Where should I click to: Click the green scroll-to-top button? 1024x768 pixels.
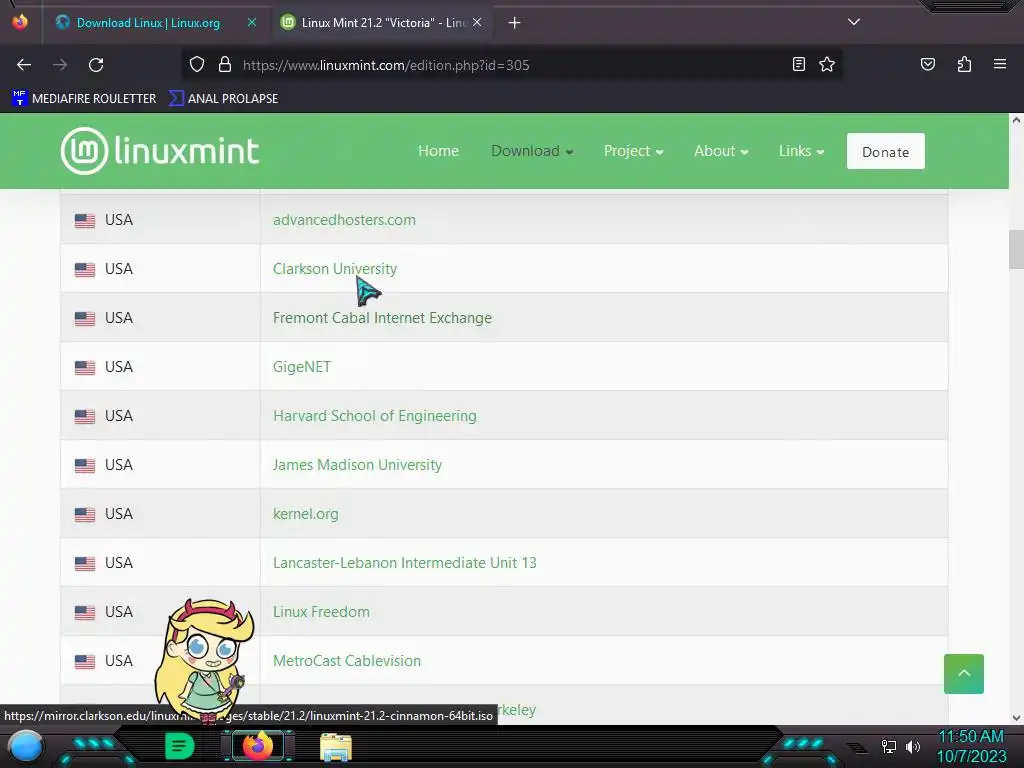tap(963, 674)
